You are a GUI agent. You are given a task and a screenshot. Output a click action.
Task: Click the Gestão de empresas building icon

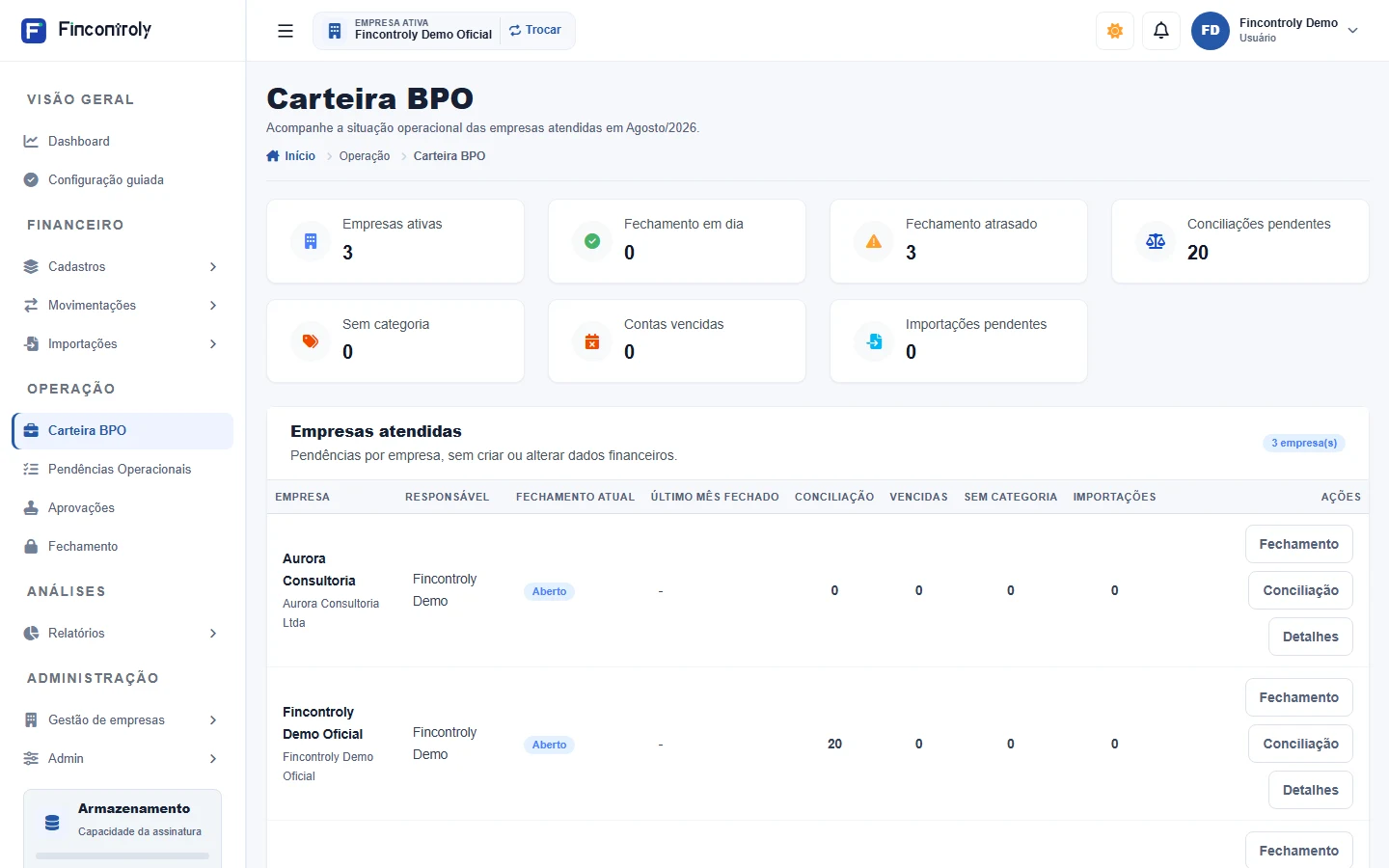(31, 720)
